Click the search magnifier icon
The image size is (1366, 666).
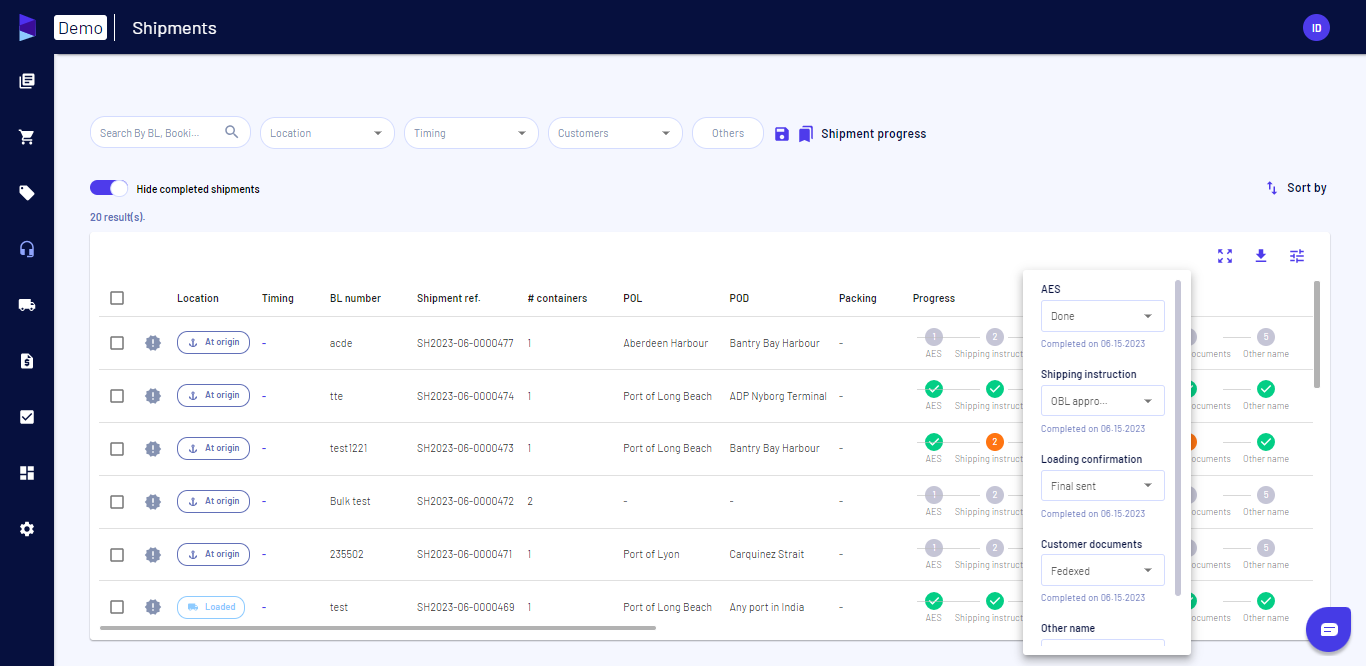pyautogui.click(x=232, y=132)
